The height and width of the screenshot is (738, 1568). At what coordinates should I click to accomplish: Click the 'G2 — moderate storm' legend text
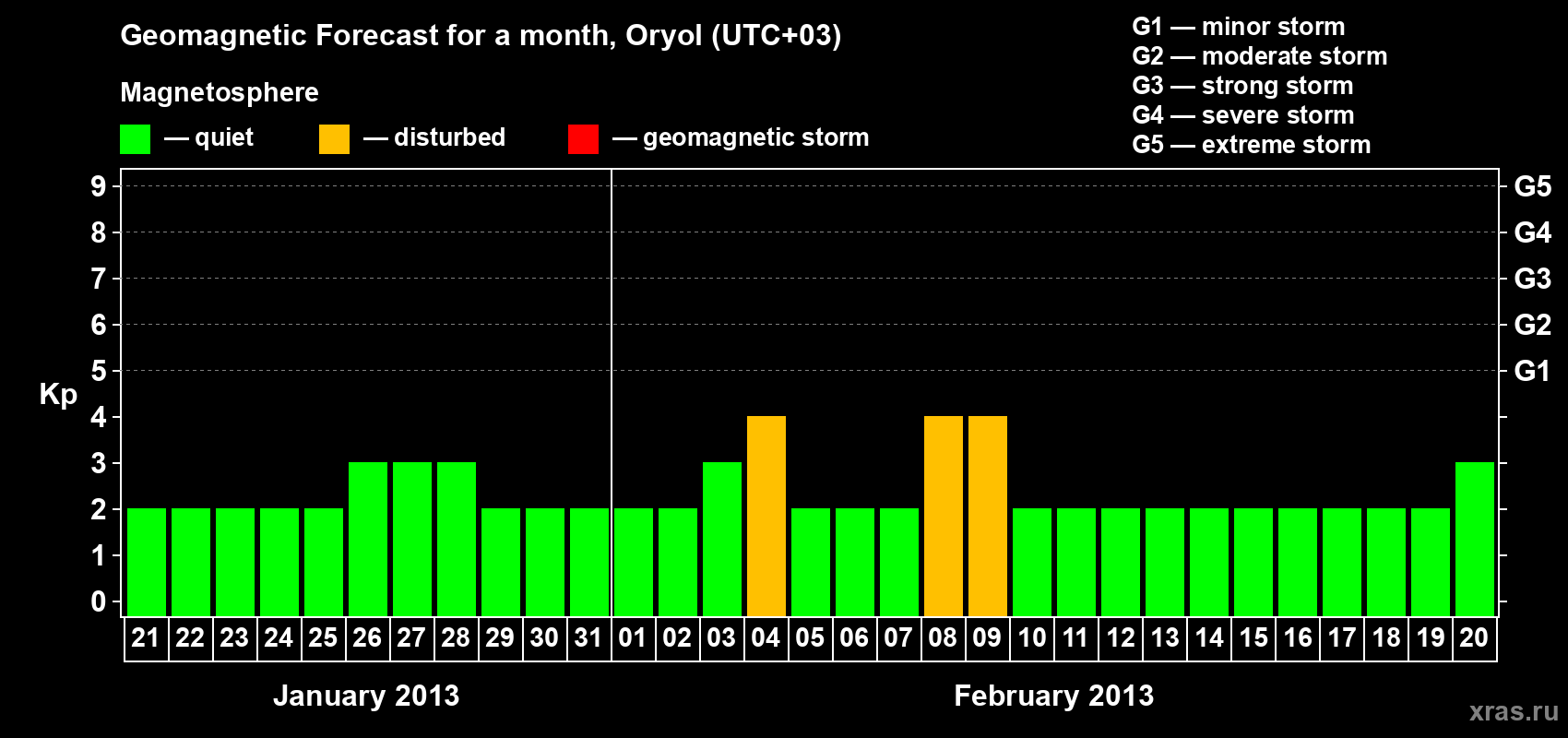click(1260, 56)
